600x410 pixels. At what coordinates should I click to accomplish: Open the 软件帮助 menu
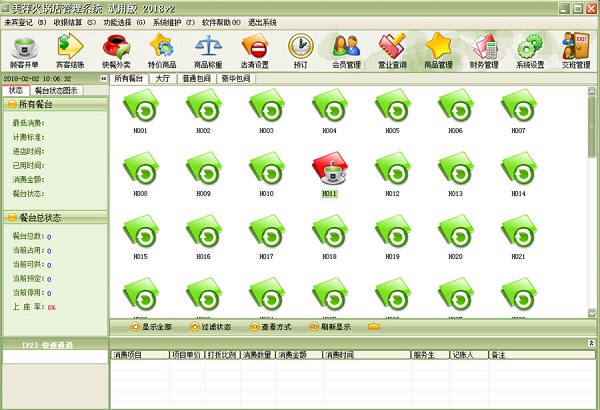point(222,23)
